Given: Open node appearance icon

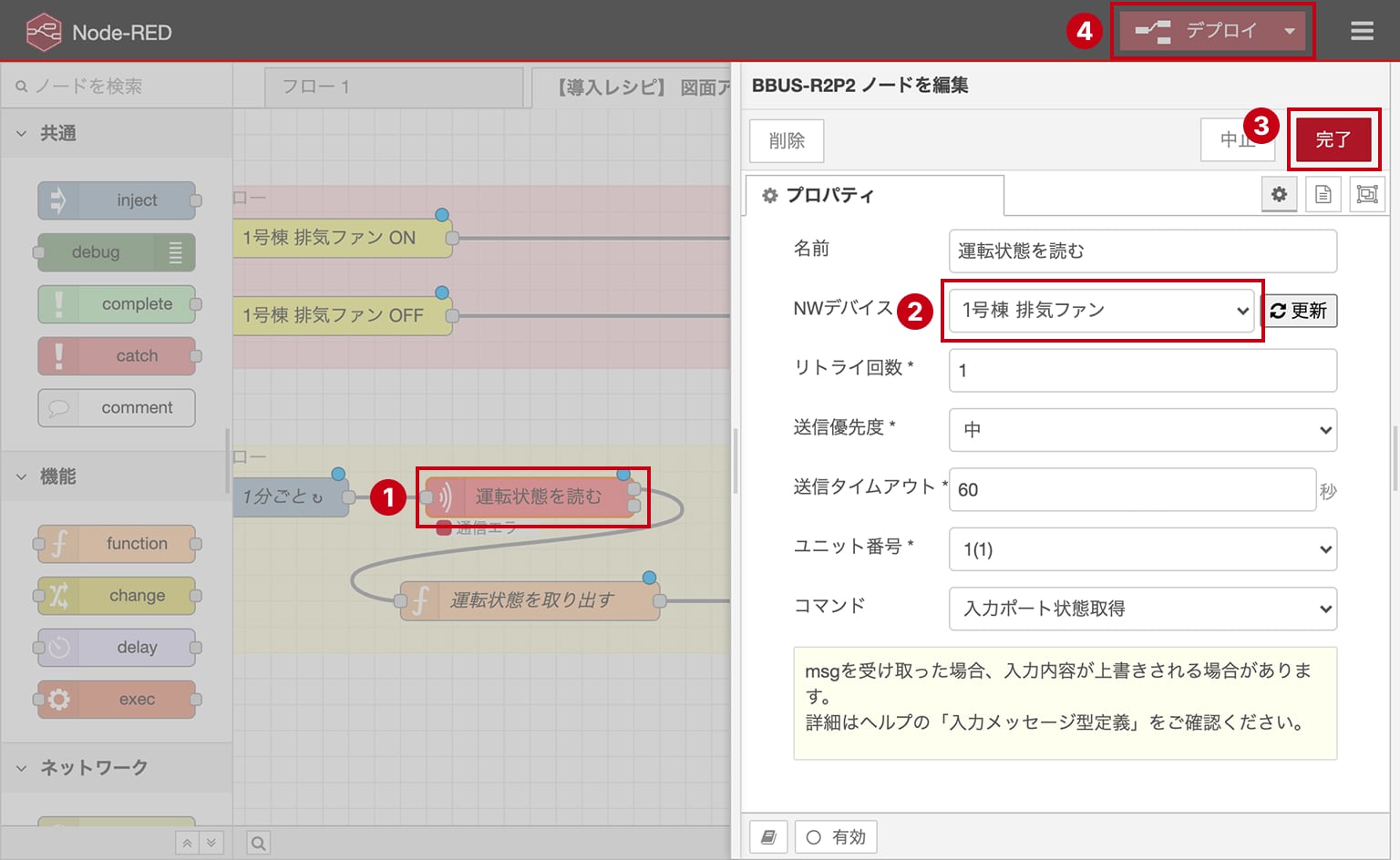Looking at the screenshot, I should click(x=1367, y=194).
